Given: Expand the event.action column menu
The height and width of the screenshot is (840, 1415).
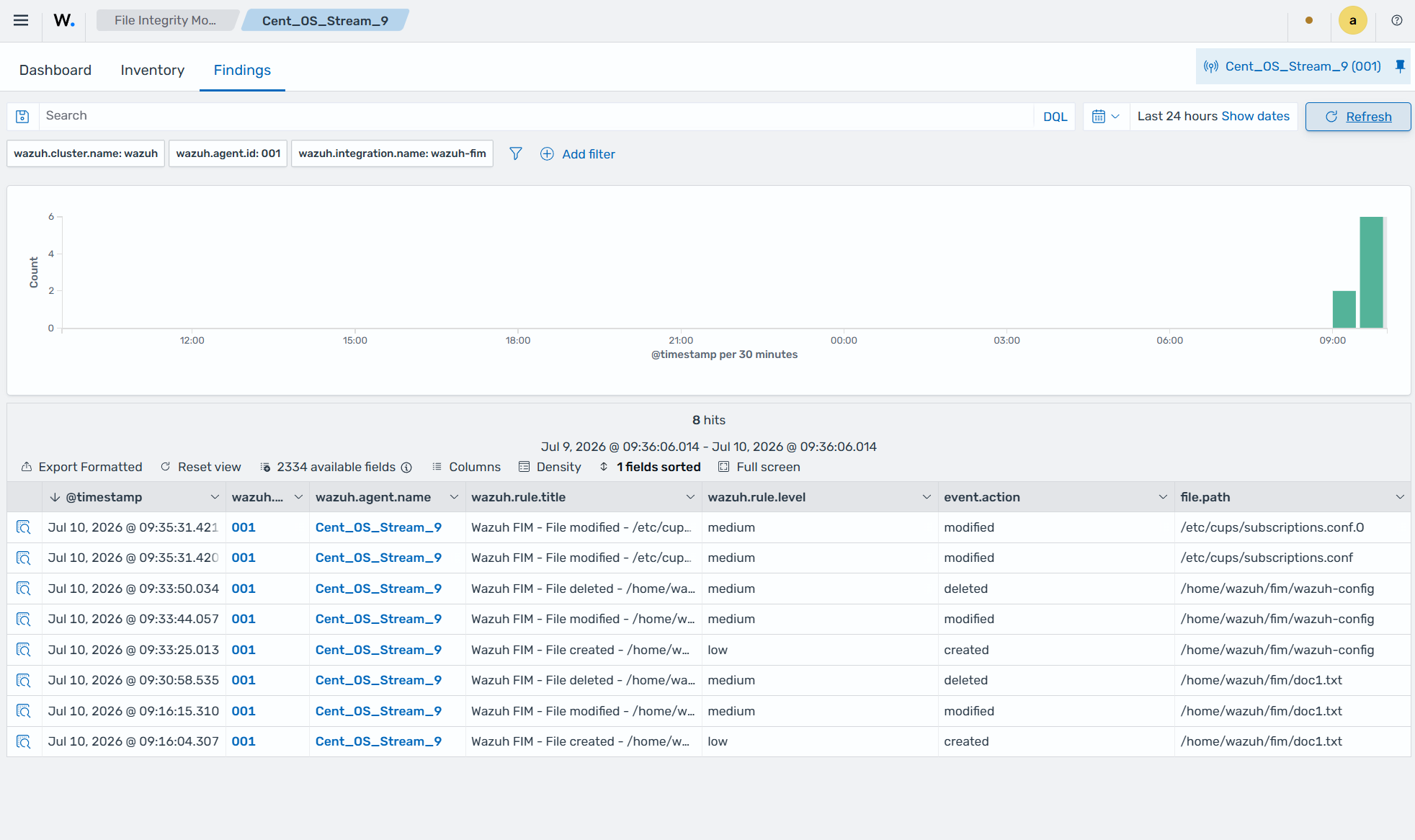Looking at the screenshot, I should click(1163, 497).
